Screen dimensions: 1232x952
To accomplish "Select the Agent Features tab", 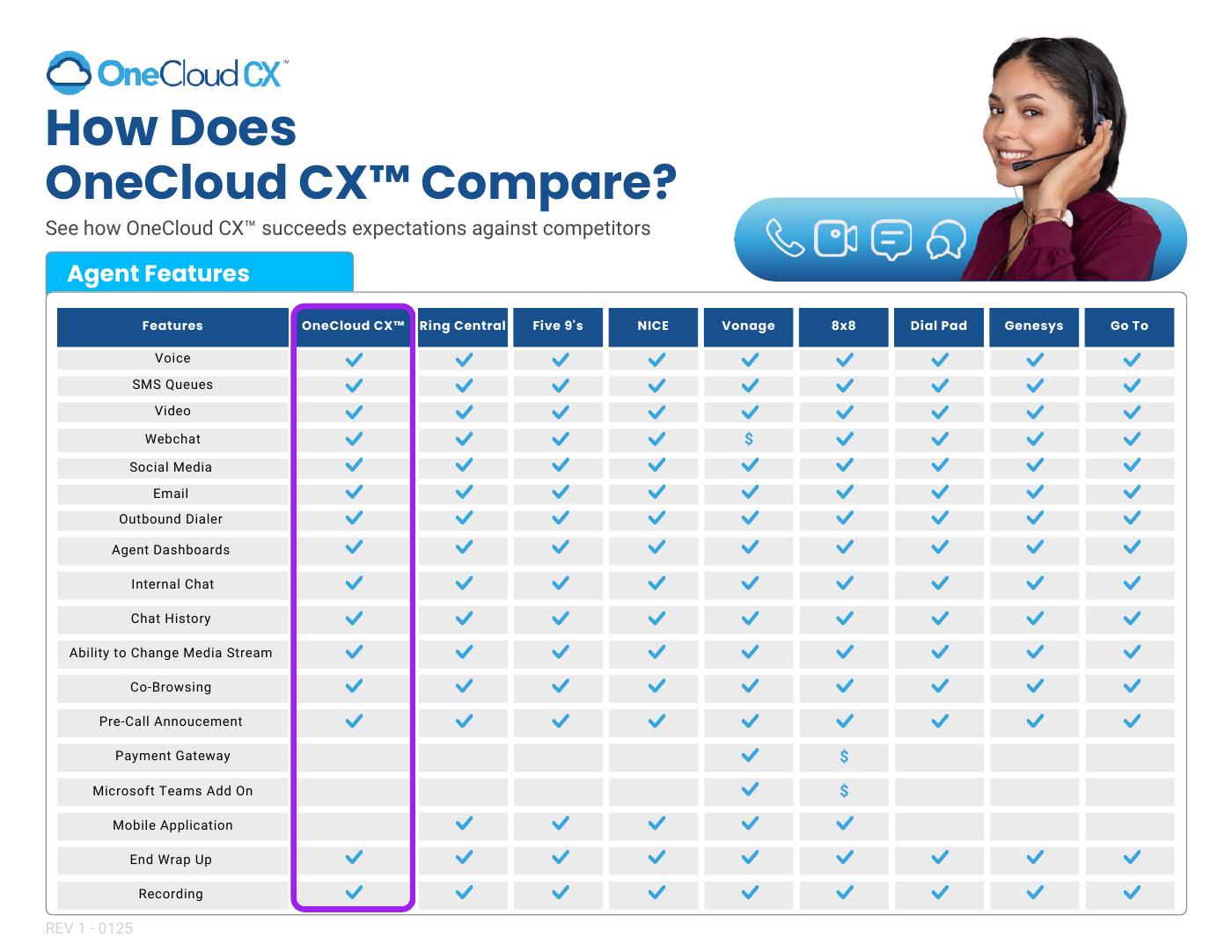I will click(200, 272).
